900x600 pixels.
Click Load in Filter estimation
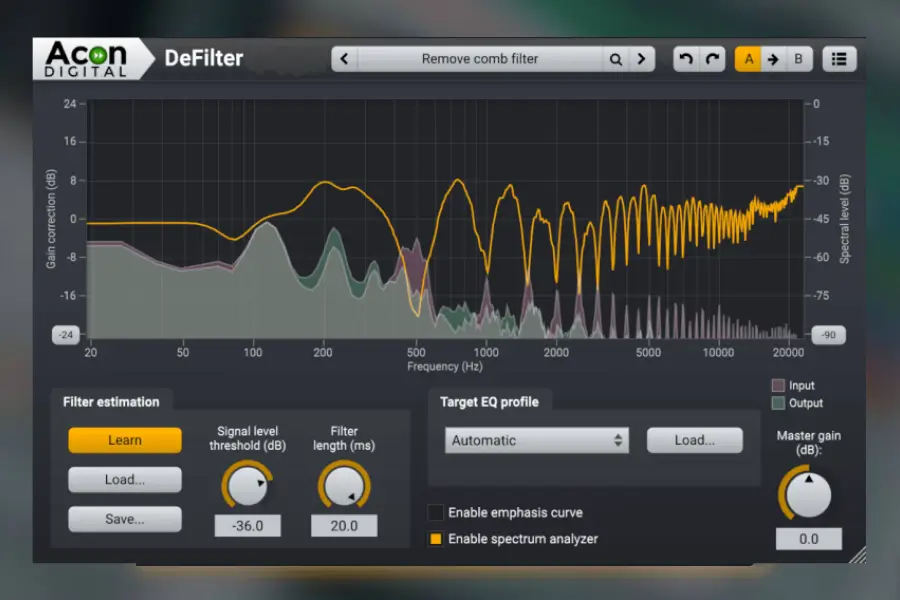tap(125, 479)
